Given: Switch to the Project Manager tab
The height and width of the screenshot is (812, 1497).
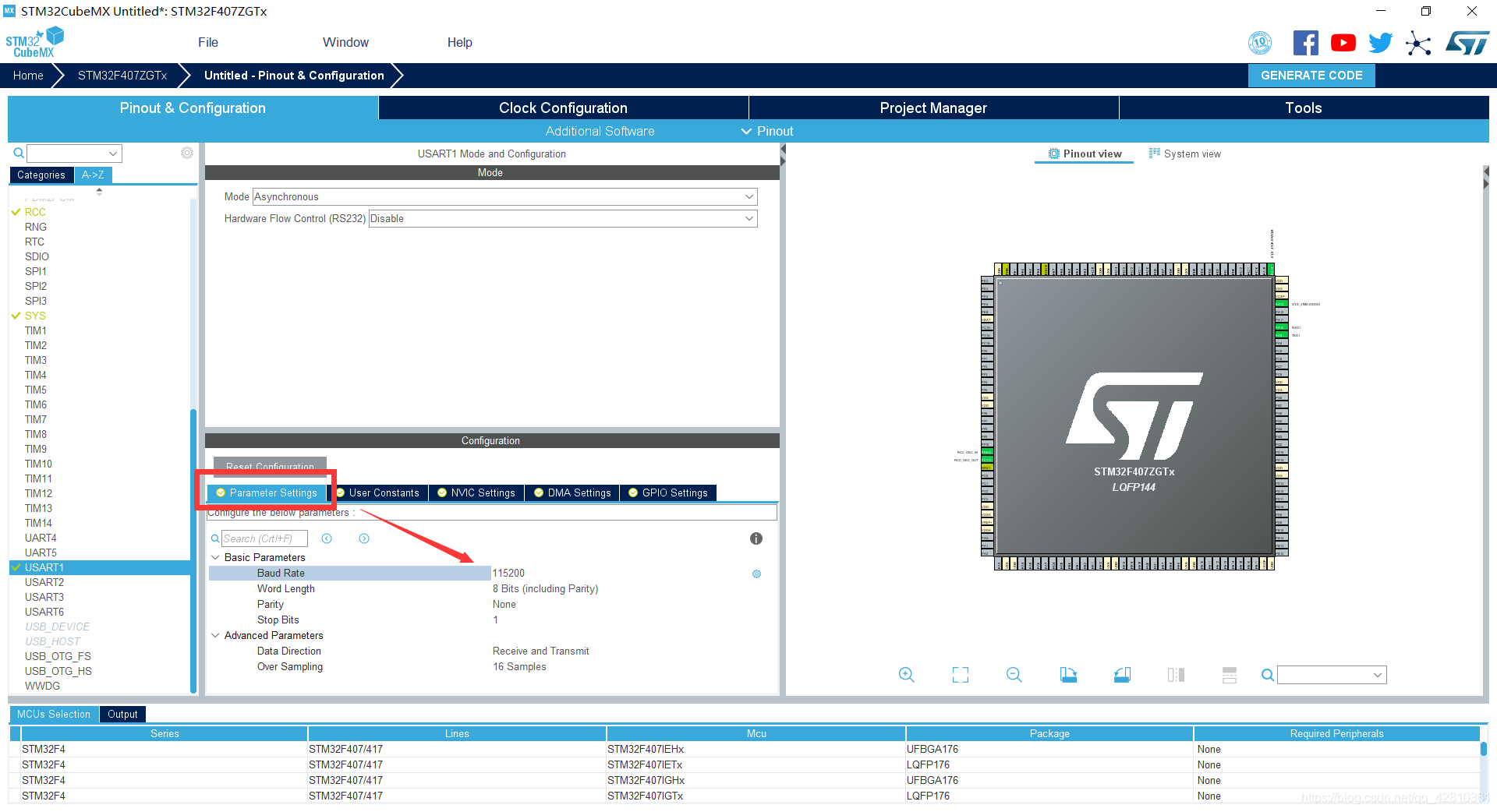Looking at the screenshot, I should coord(933,108).
